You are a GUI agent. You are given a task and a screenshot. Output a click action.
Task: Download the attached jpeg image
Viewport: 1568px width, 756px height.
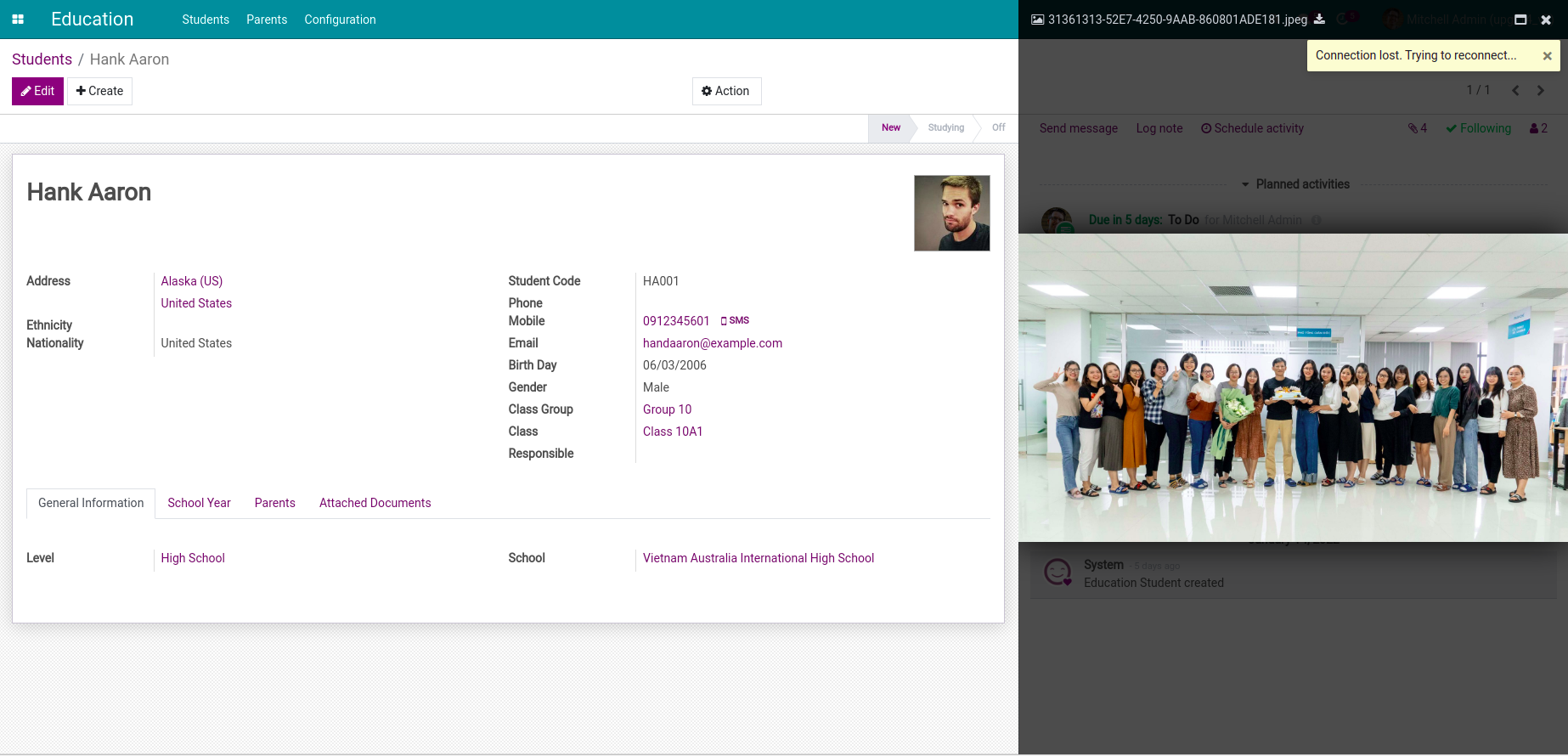tap(1319, 19)
